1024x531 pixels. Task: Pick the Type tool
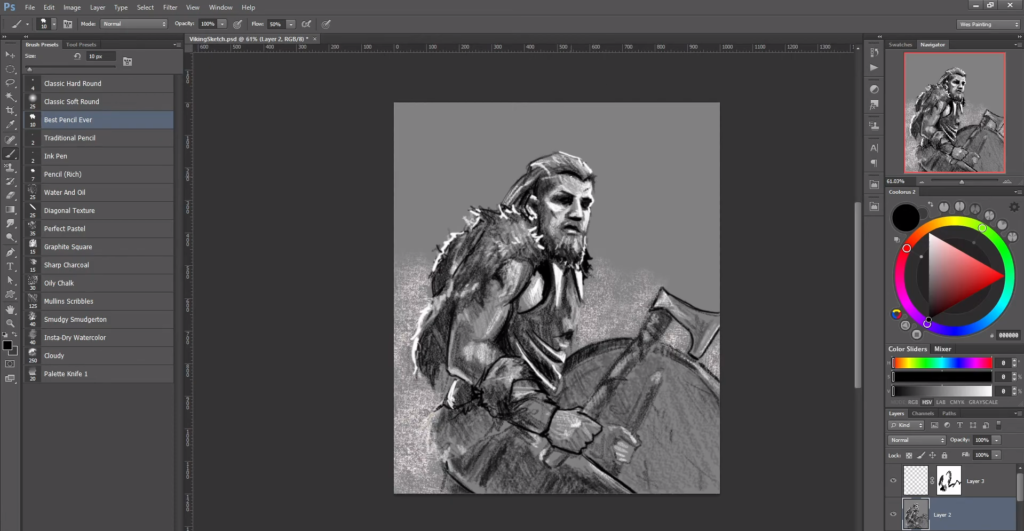click(10, 267)
